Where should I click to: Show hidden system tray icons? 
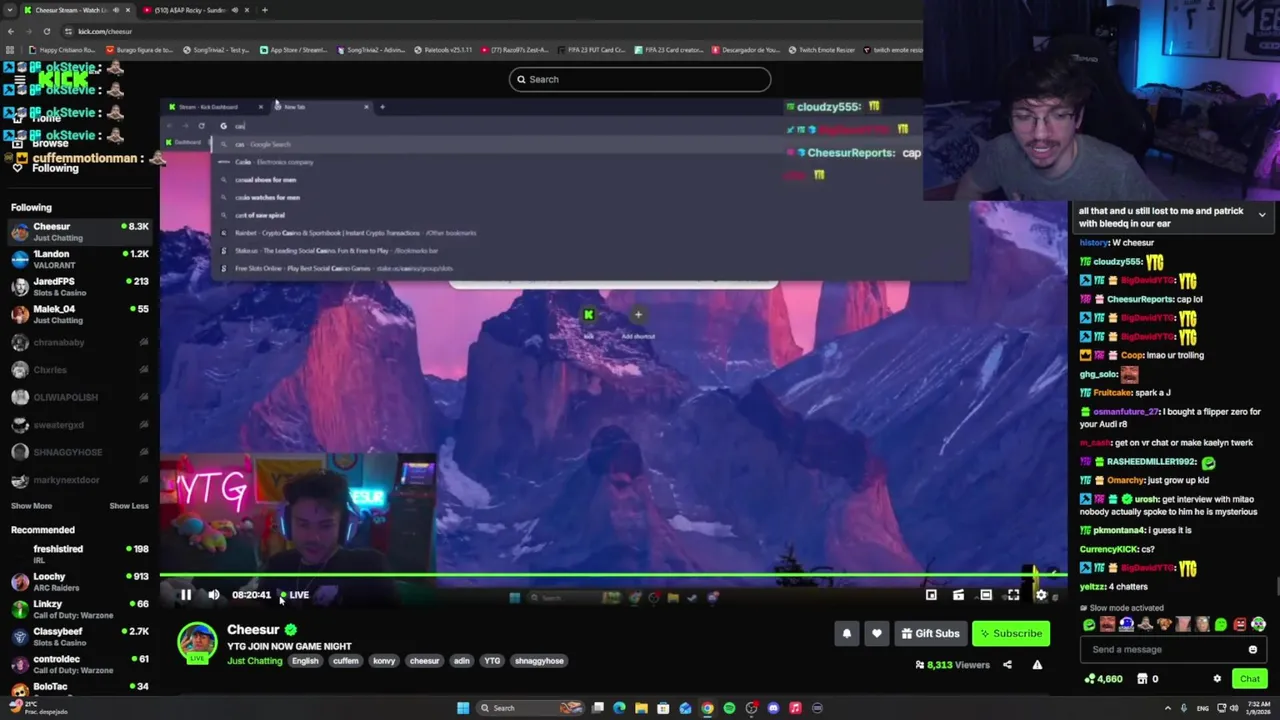pos(1167,708)
